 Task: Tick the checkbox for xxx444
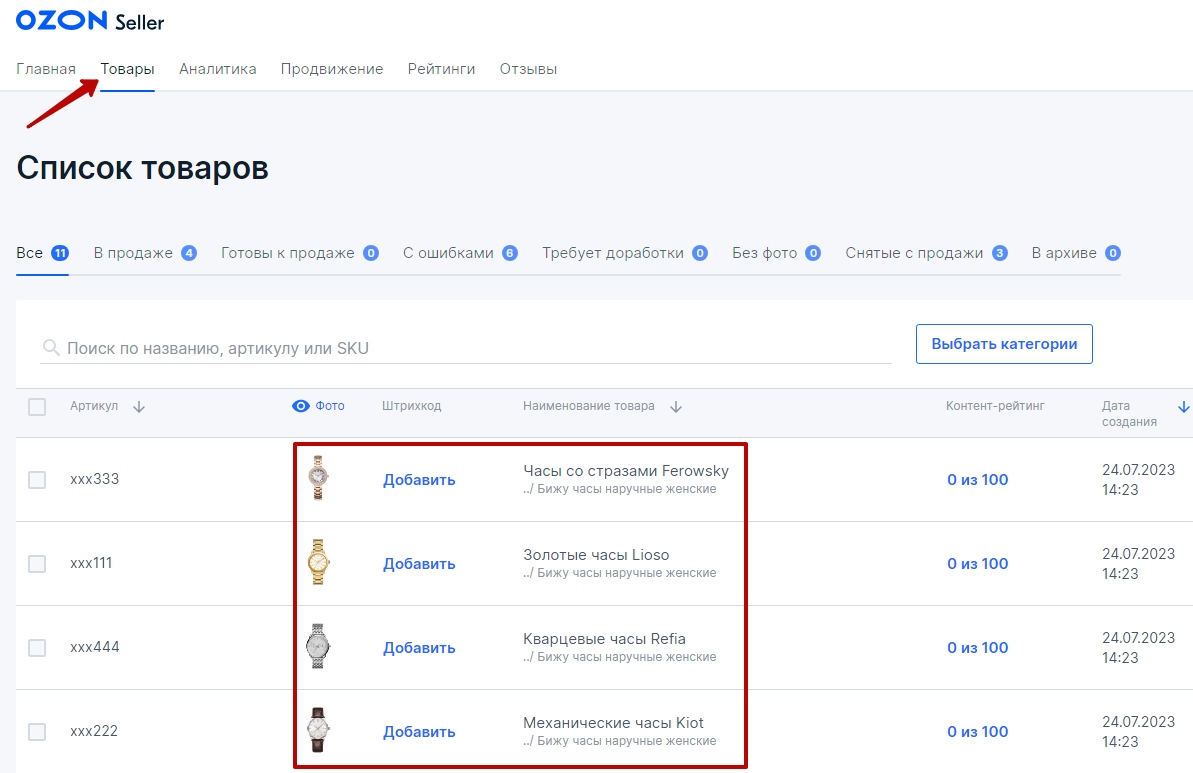coord(37,647)
